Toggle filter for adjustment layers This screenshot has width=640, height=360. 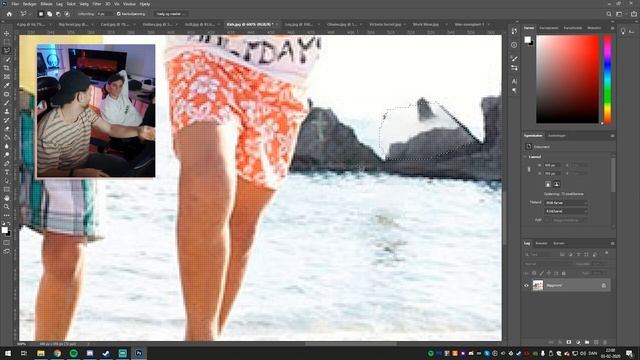(570, 254)
